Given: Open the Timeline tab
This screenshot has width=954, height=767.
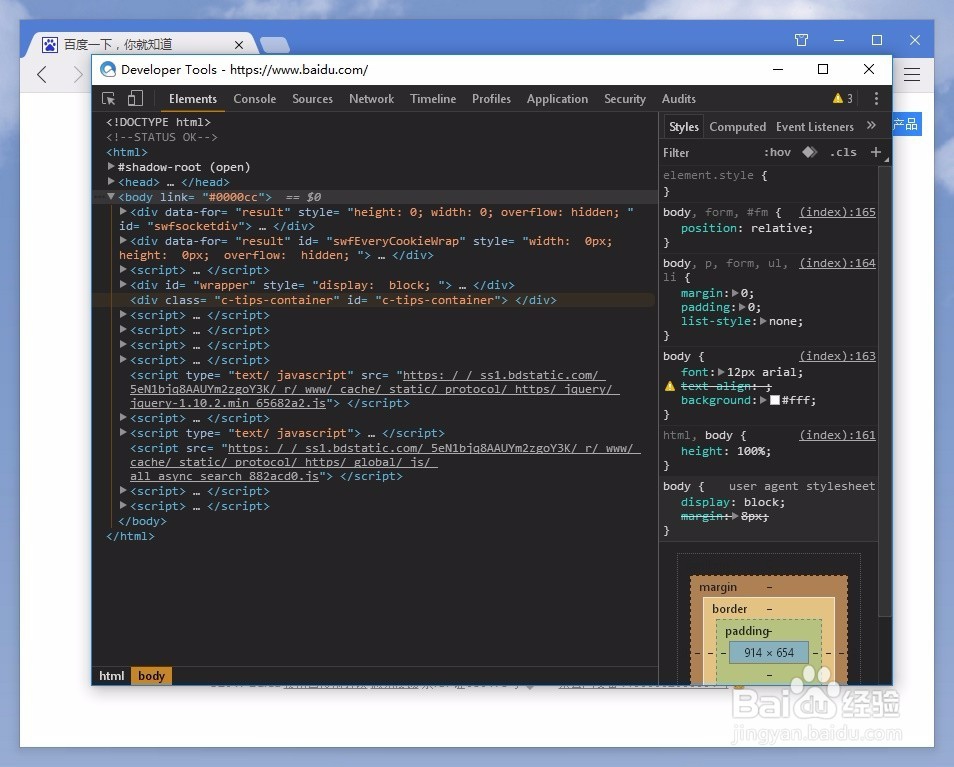Looking at the screenshot, I should 433,99.
